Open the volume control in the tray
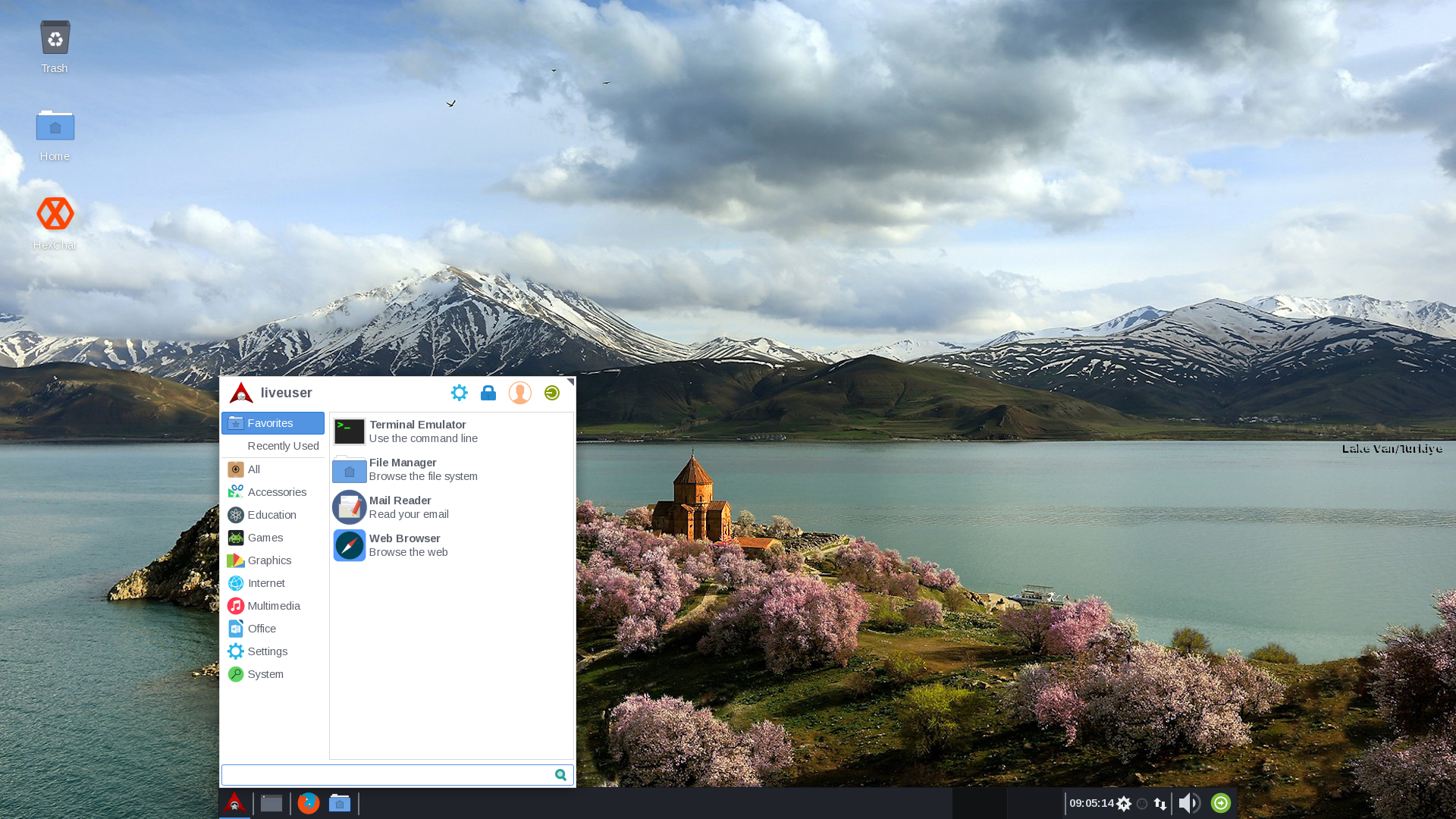 pyautogui.click(x=1190, y=803)
